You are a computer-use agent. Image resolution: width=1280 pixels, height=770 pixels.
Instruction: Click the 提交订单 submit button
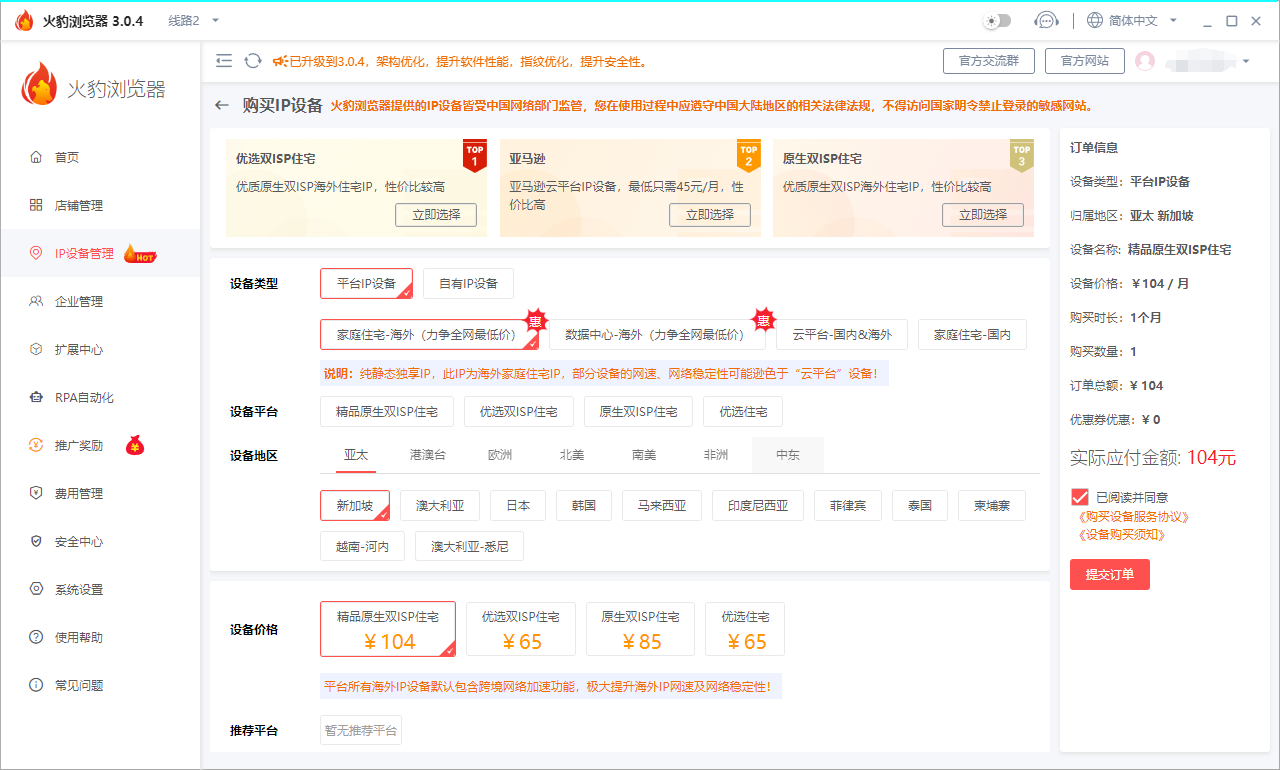tap(1109, 574)
